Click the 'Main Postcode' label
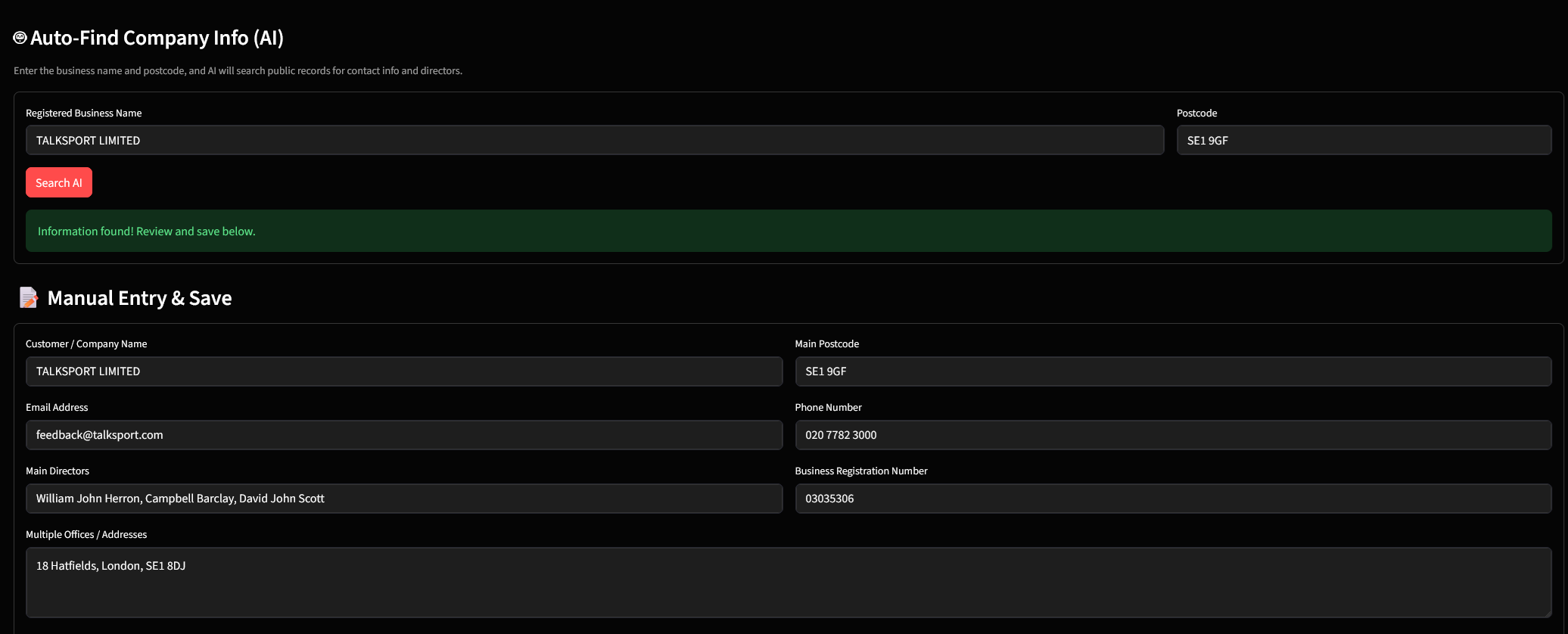This screenshot has height=634, width=1568. pyautogui.click(x=827, y=343)
